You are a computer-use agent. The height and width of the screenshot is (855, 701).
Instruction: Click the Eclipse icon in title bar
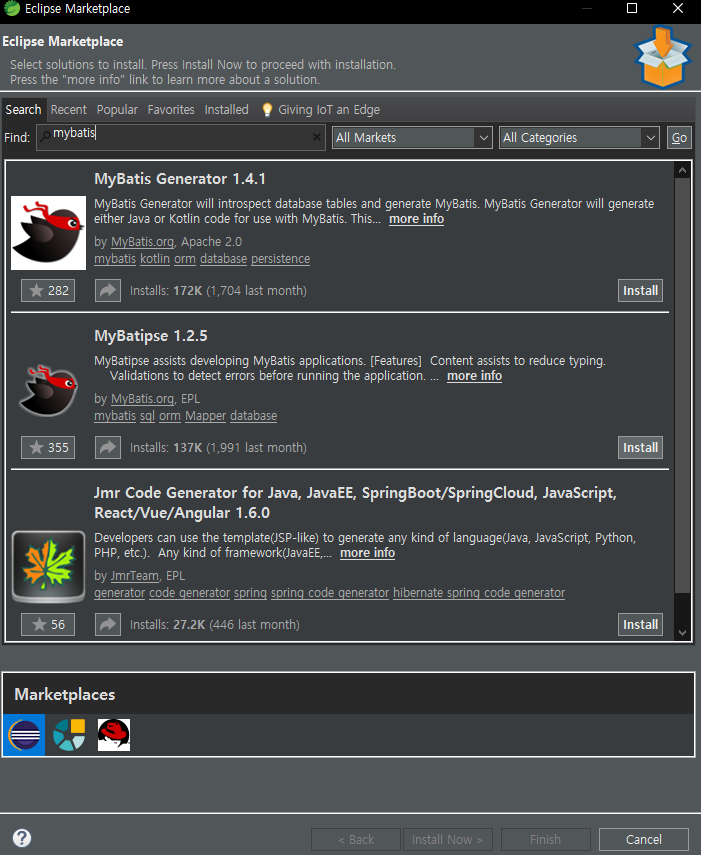12,9
